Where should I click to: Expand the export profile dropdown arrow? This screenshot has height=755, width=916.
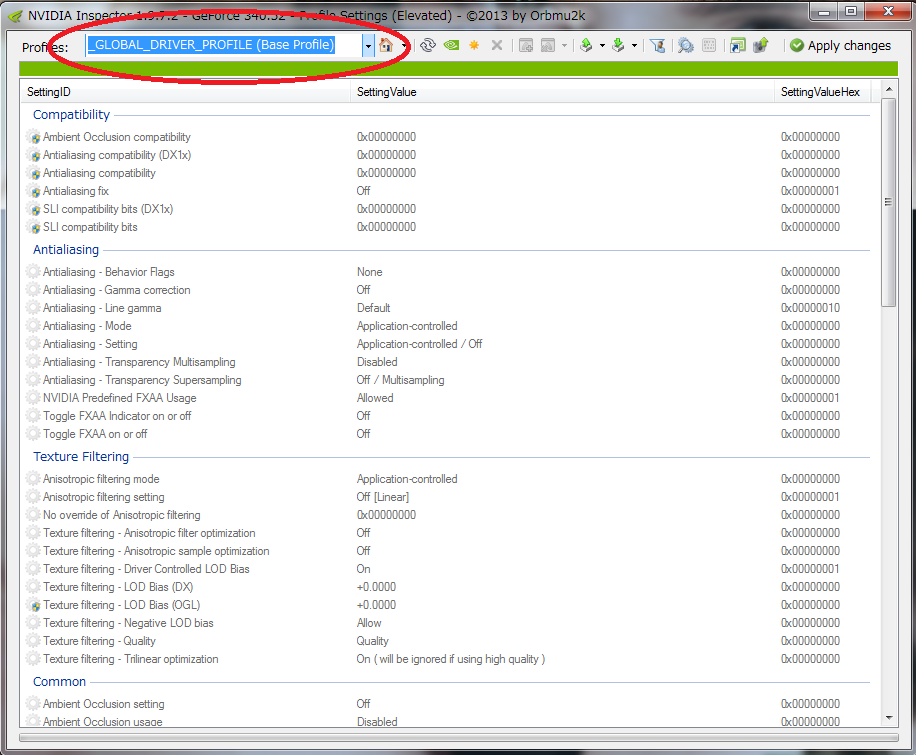tap(601, 46)
